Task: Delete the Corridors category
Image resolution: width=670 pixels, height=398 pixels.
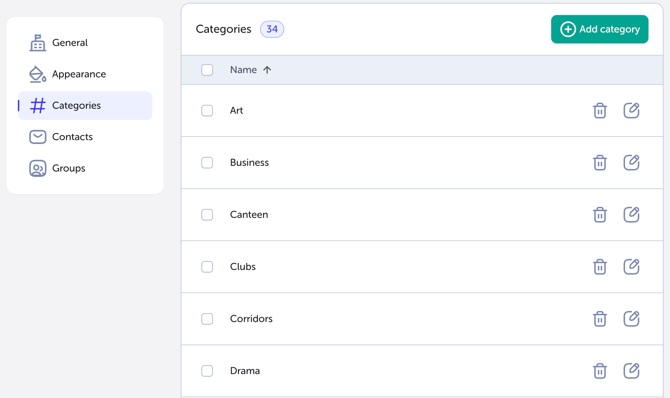Action: point(599,319)
